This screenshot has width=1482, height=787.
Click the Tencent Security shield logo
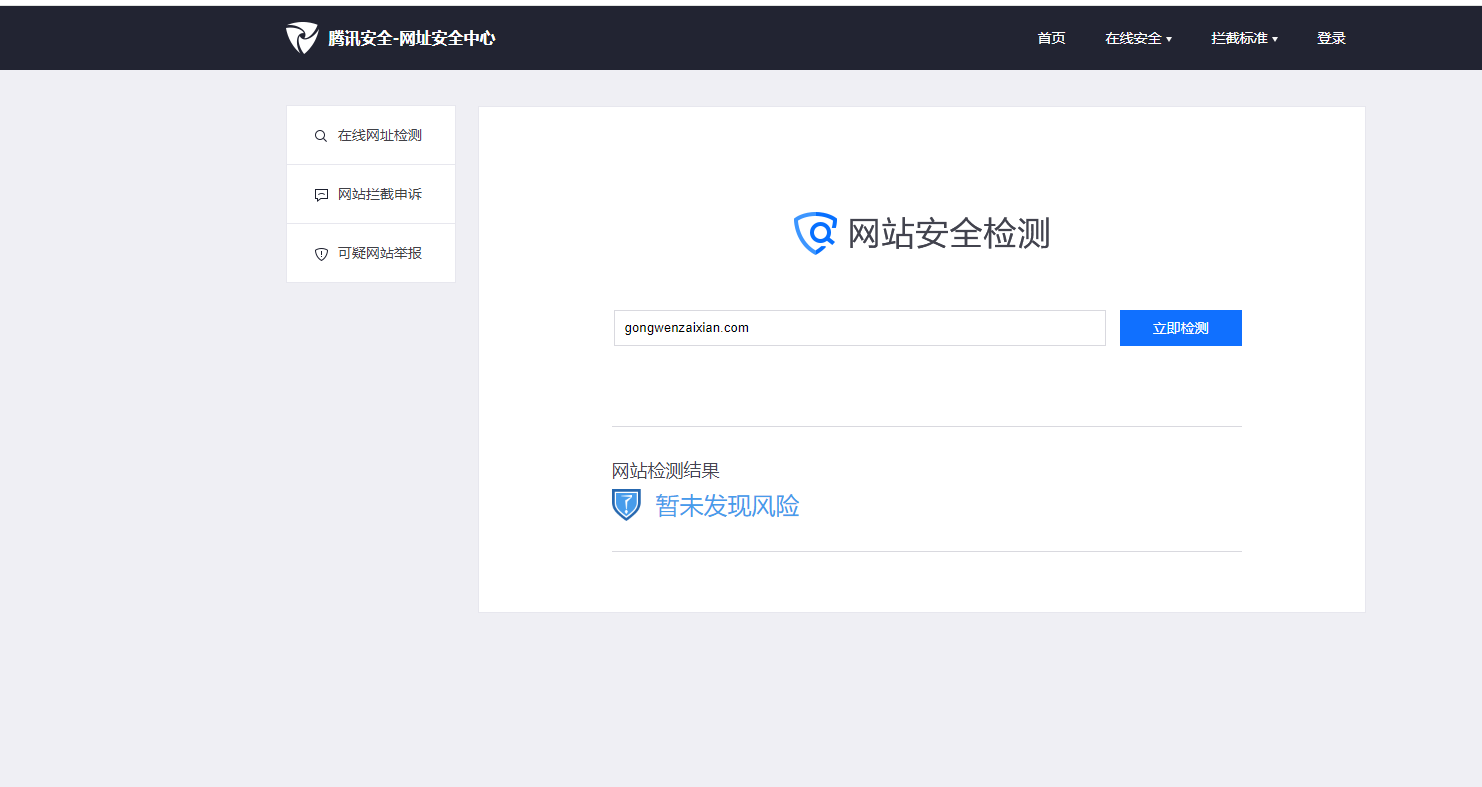pos(302,38)
